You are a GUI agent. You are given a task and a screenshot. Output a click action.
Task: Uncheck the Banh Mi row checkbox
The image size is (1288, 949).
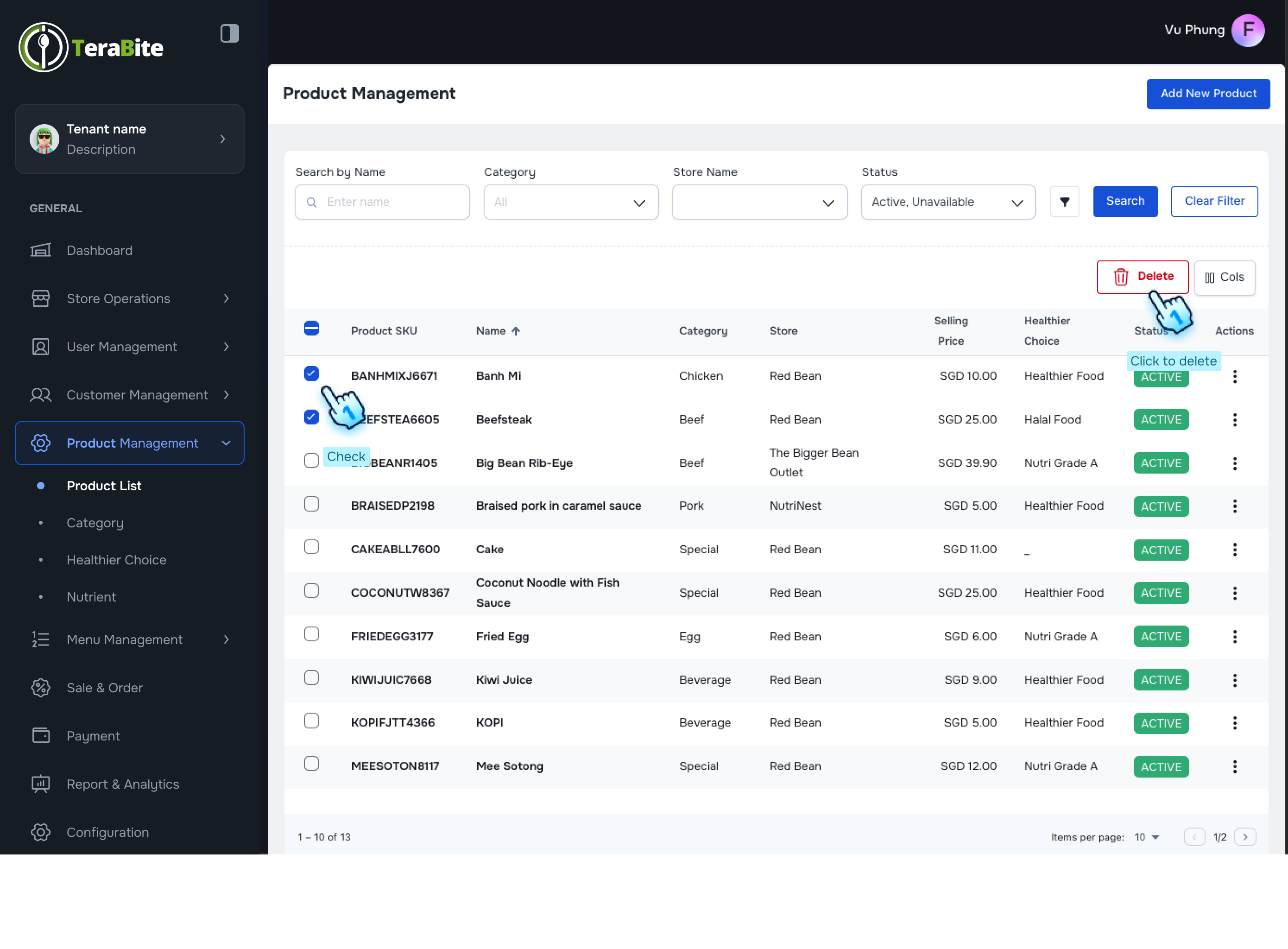pyautogui.click(x=311, y=373)
